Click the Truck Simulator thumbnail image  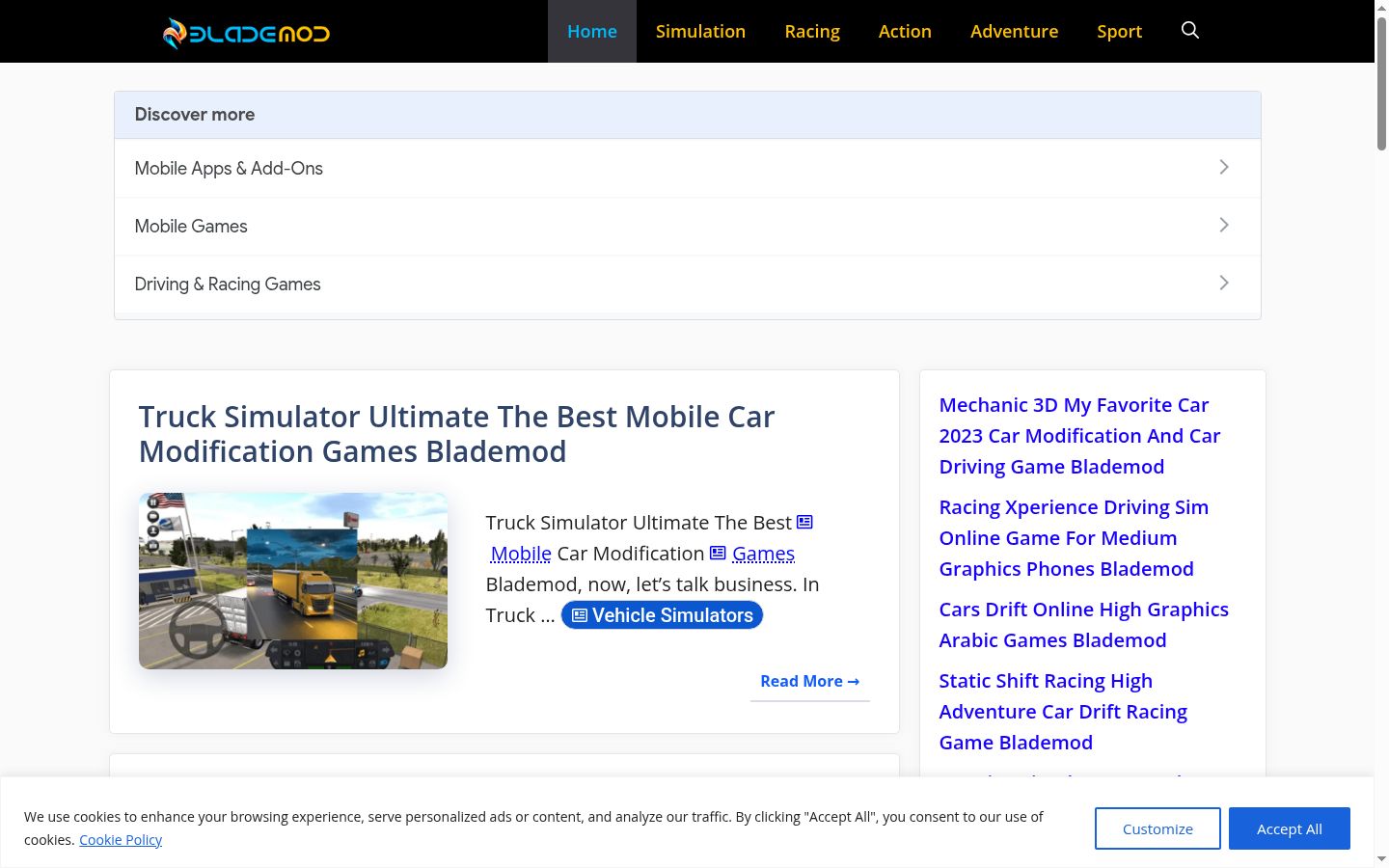[293, 581]
